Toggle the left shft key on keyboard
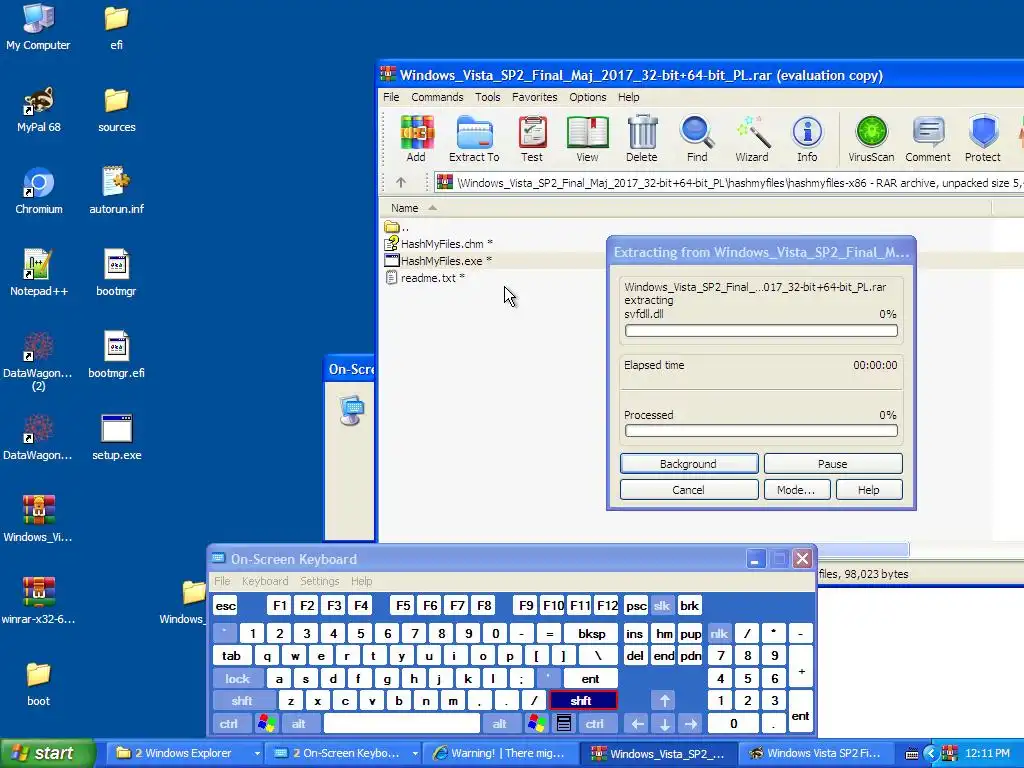 (x=242, y=701)
